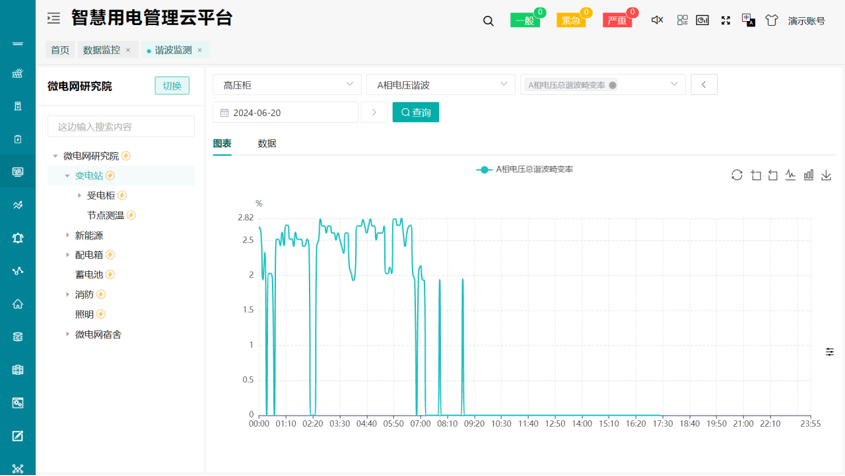Collapse the 变电站 tree node arrow
845x476 pixels.
pos(67,176)
